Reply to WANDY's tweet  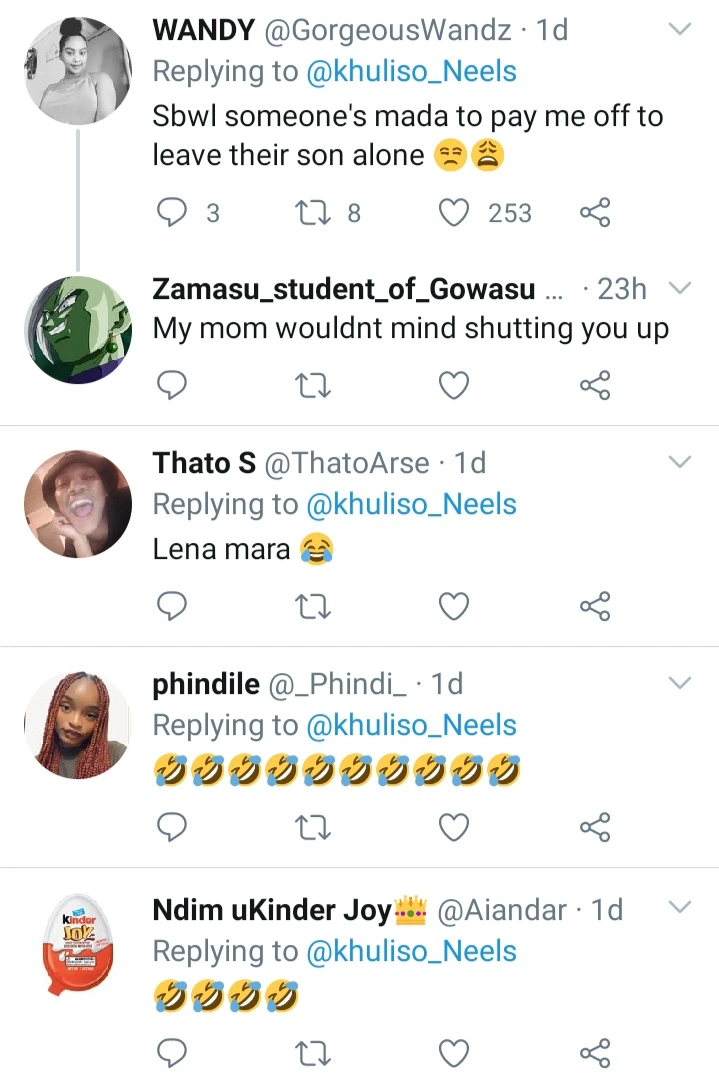(174, 212)
